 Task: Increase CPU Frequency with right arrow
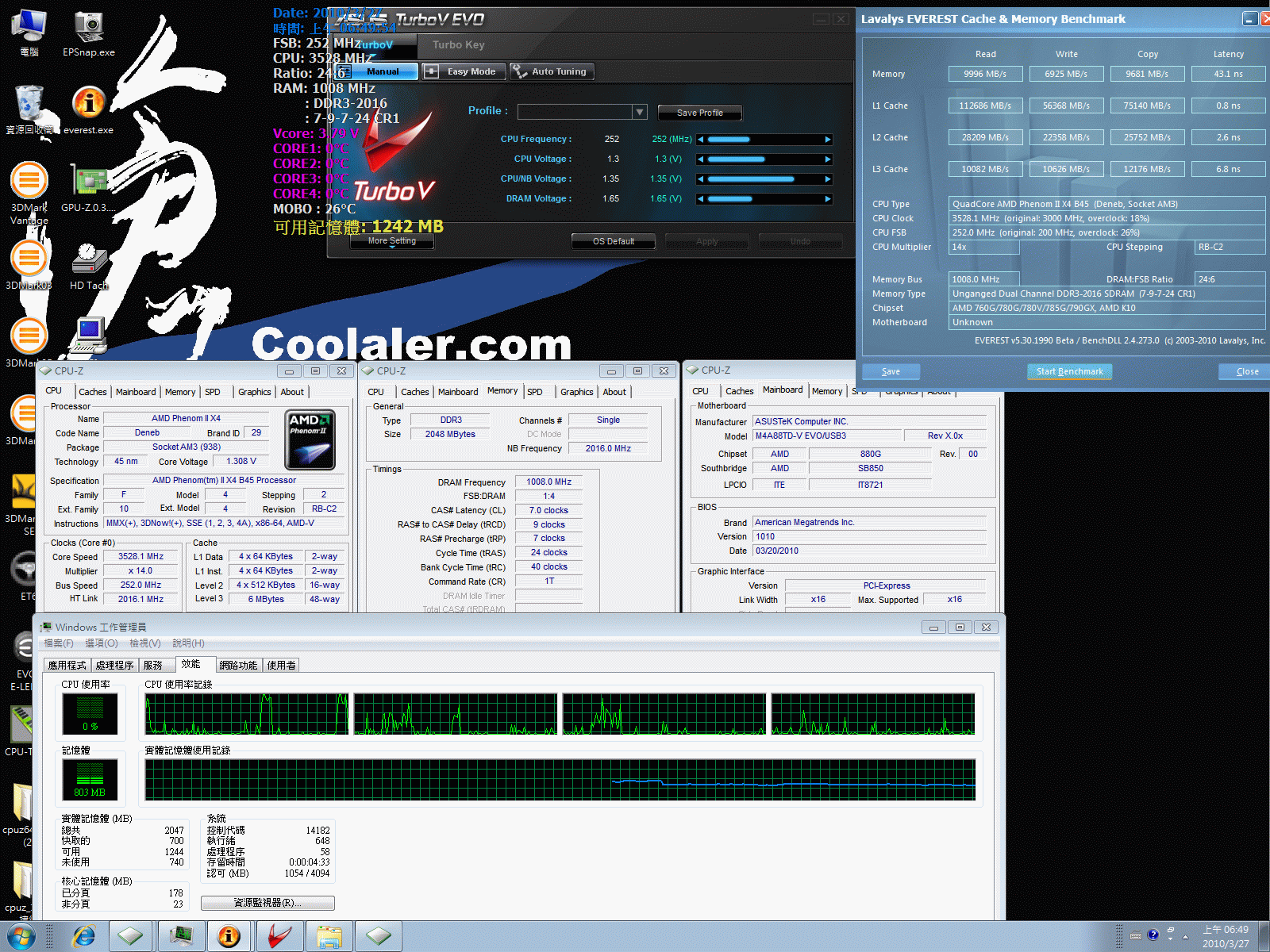(828, 139)
